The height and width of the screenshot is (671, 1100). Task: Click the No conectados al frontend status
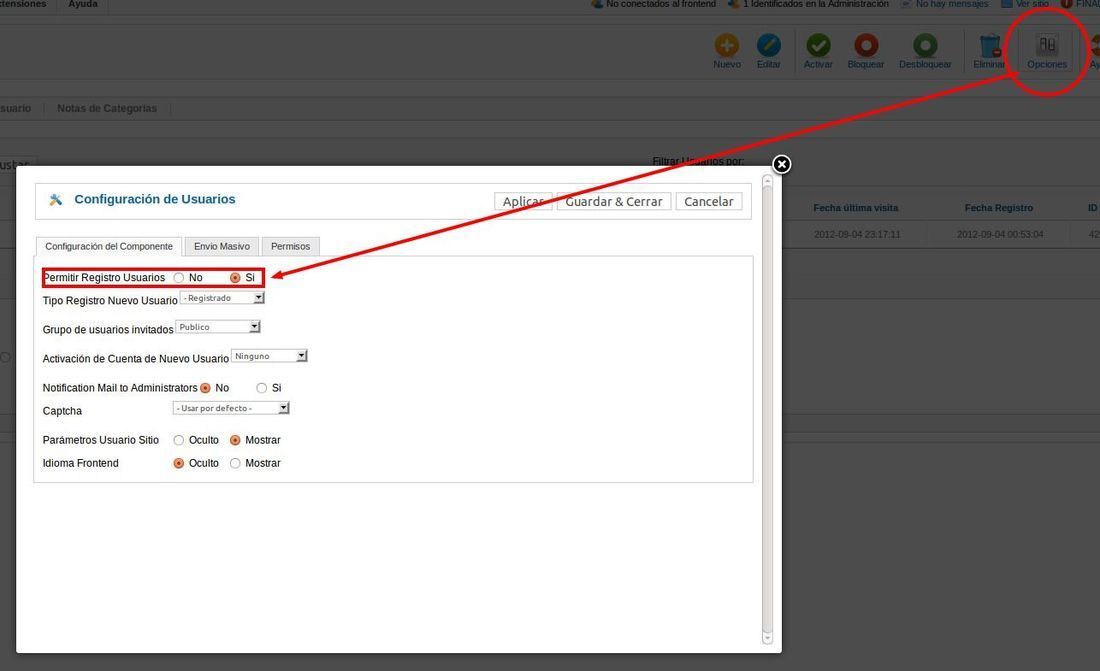(661, 4)
